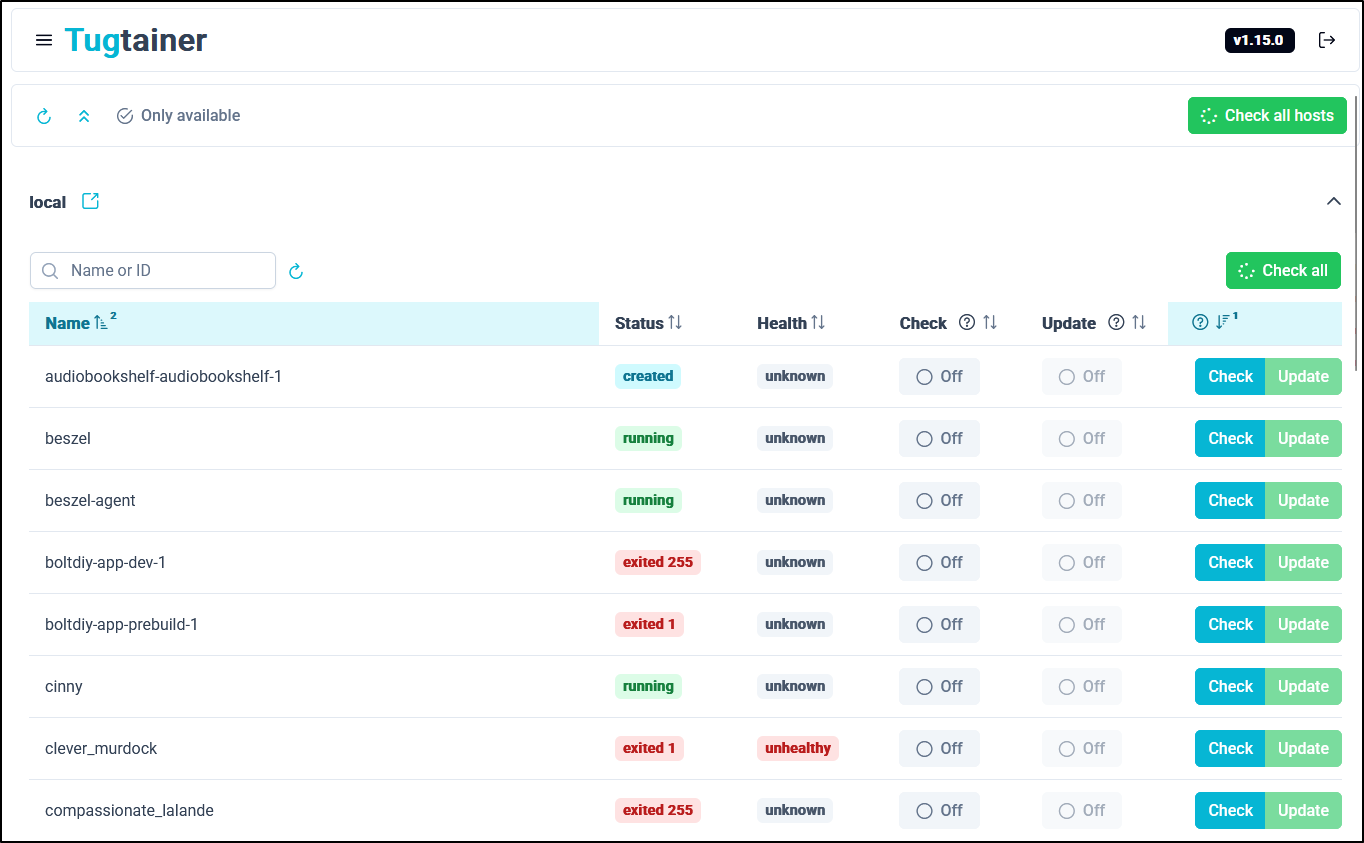The height and width of the screenshot is (843, 1364).
Task: Toggle Check switch for audiobookshelf-audiobookshelf-1
Action: (x=938, y=377)
